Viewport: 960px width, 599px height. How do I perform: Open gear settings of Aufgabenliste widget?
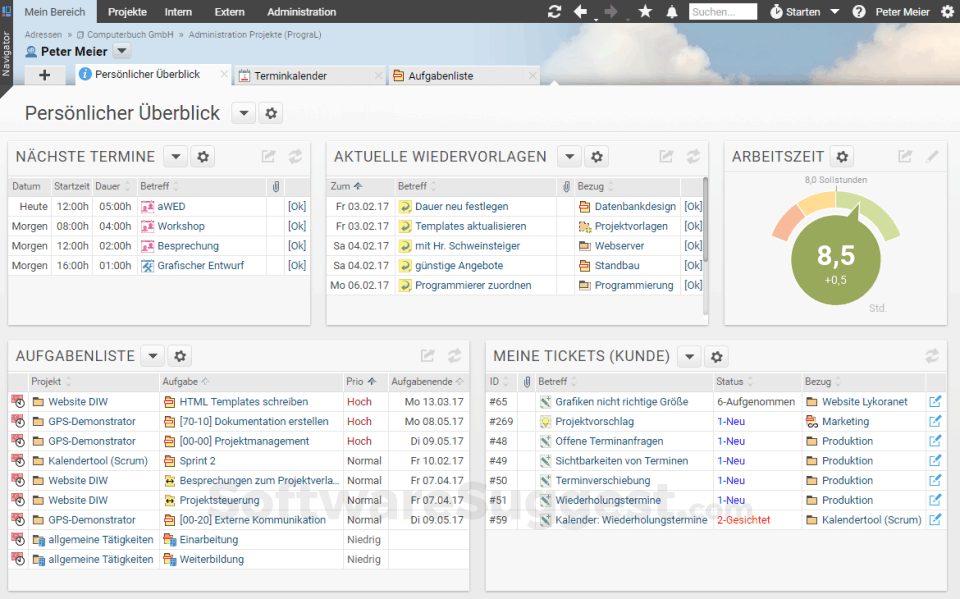[179, 355]
